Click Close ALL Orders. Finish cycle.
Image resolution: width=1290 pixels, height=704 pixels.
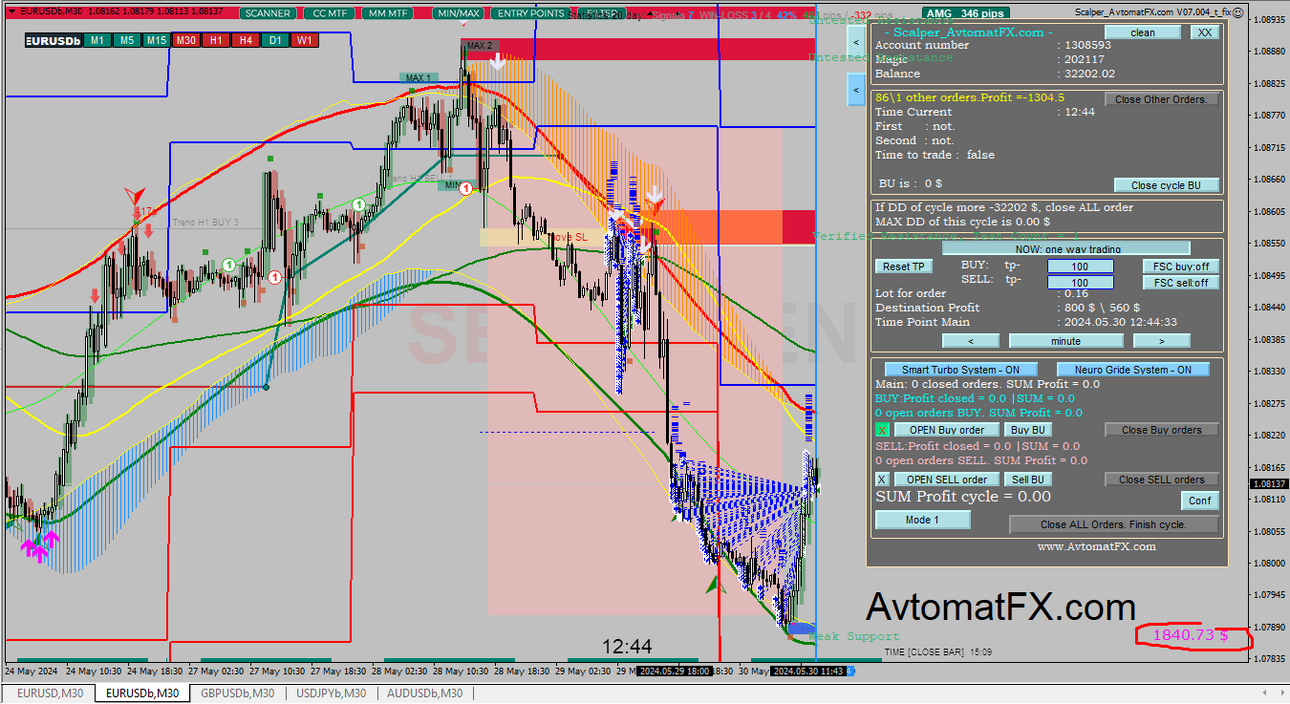point(1115,525)
